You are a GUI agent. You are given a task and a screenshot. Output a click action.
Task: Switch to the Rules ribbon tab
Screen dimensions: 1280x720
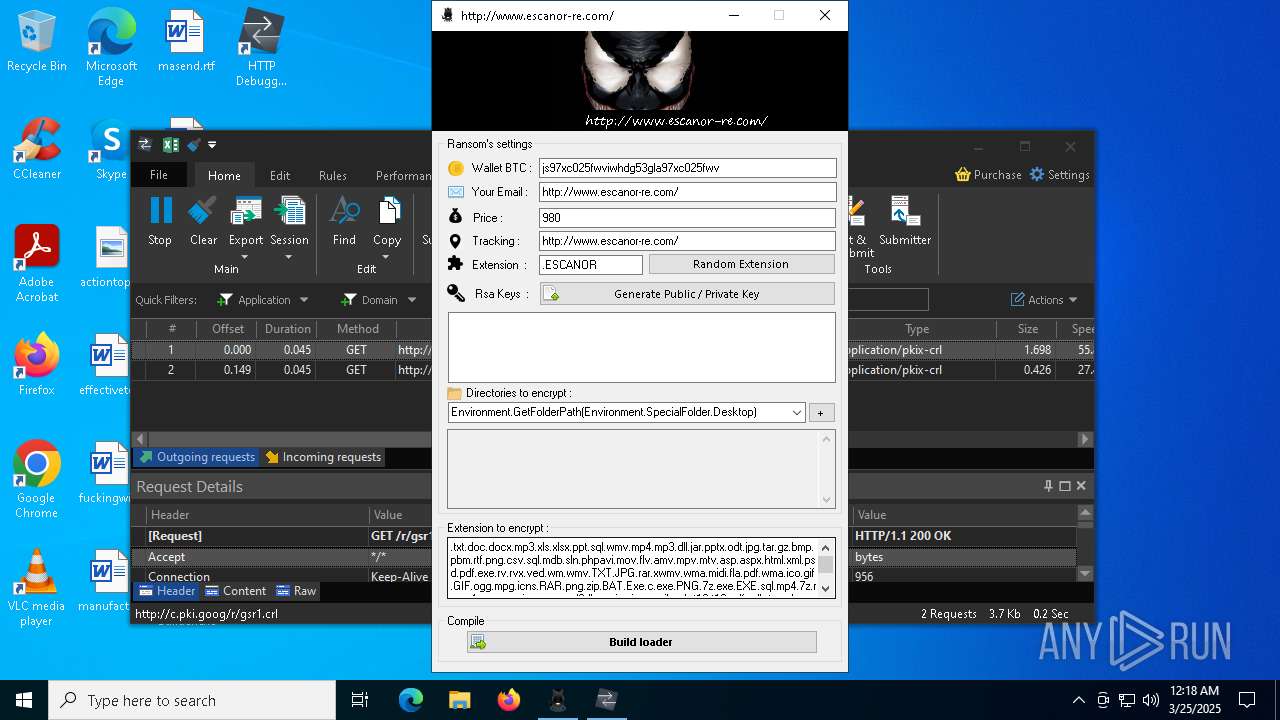[333, 175]
